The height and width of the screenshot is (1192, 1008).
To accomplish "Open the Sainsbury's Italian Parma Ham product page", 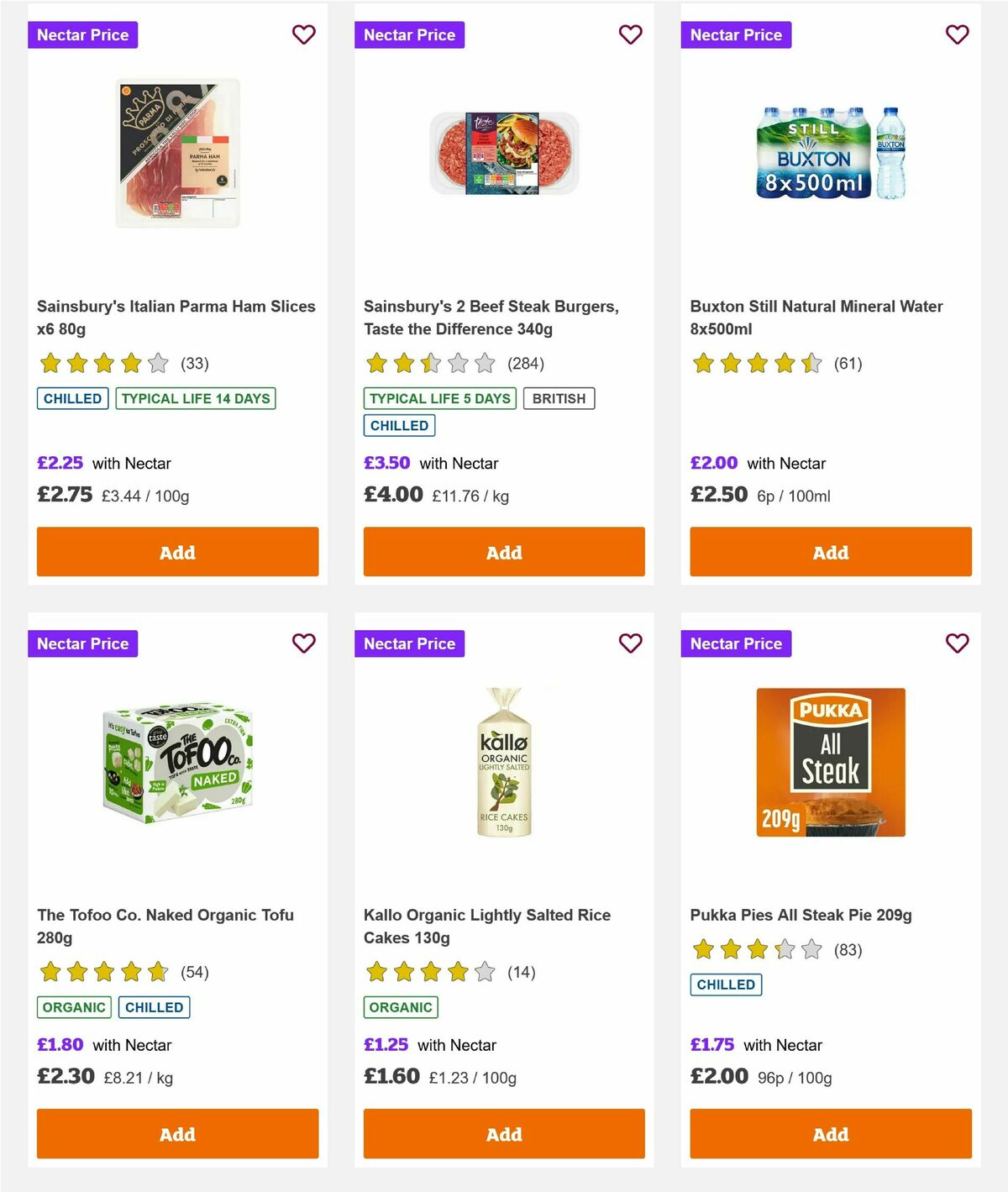I will click(176, 318).
